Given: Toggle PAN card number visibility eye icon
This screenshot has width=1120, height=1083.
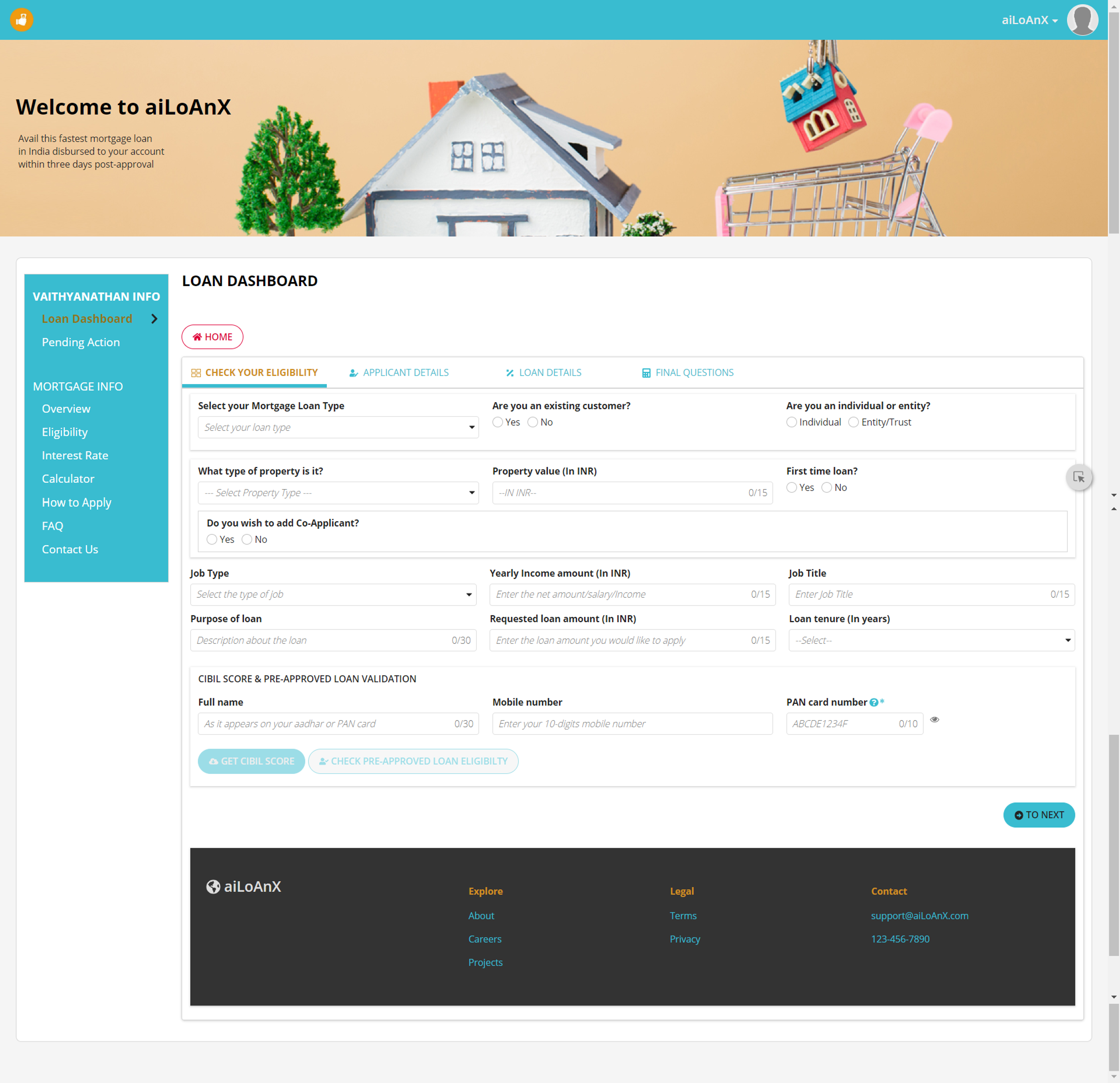Looking at the screenshot, I should click(934, 719).
